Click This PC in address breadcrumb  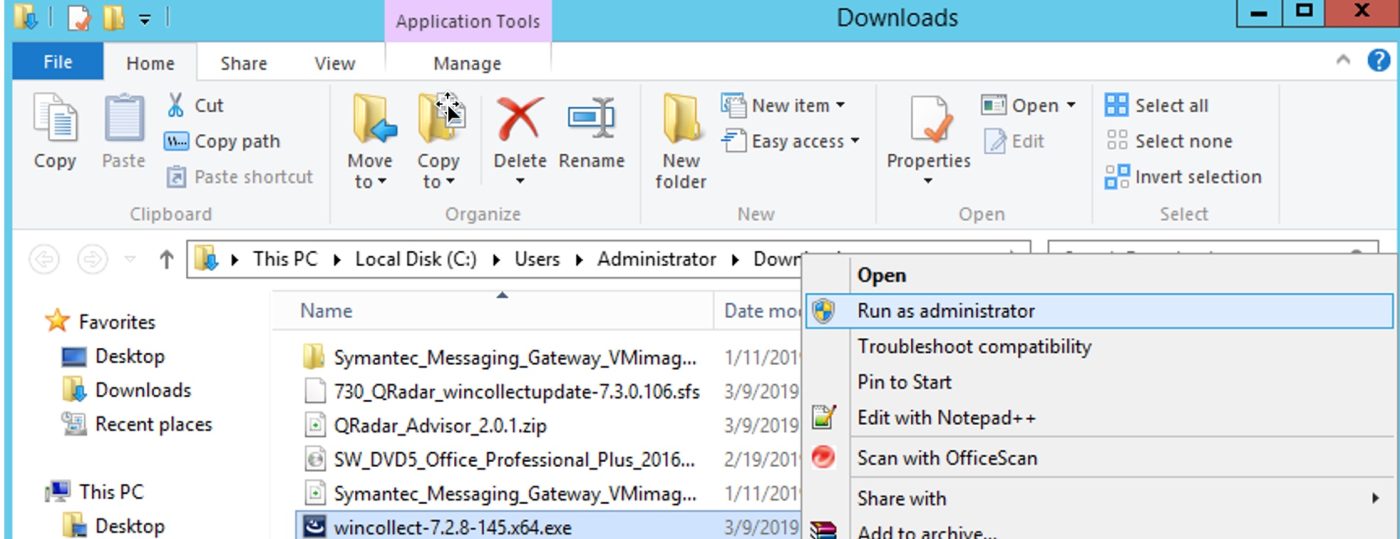pyautogui.click(x=285, y=259)
